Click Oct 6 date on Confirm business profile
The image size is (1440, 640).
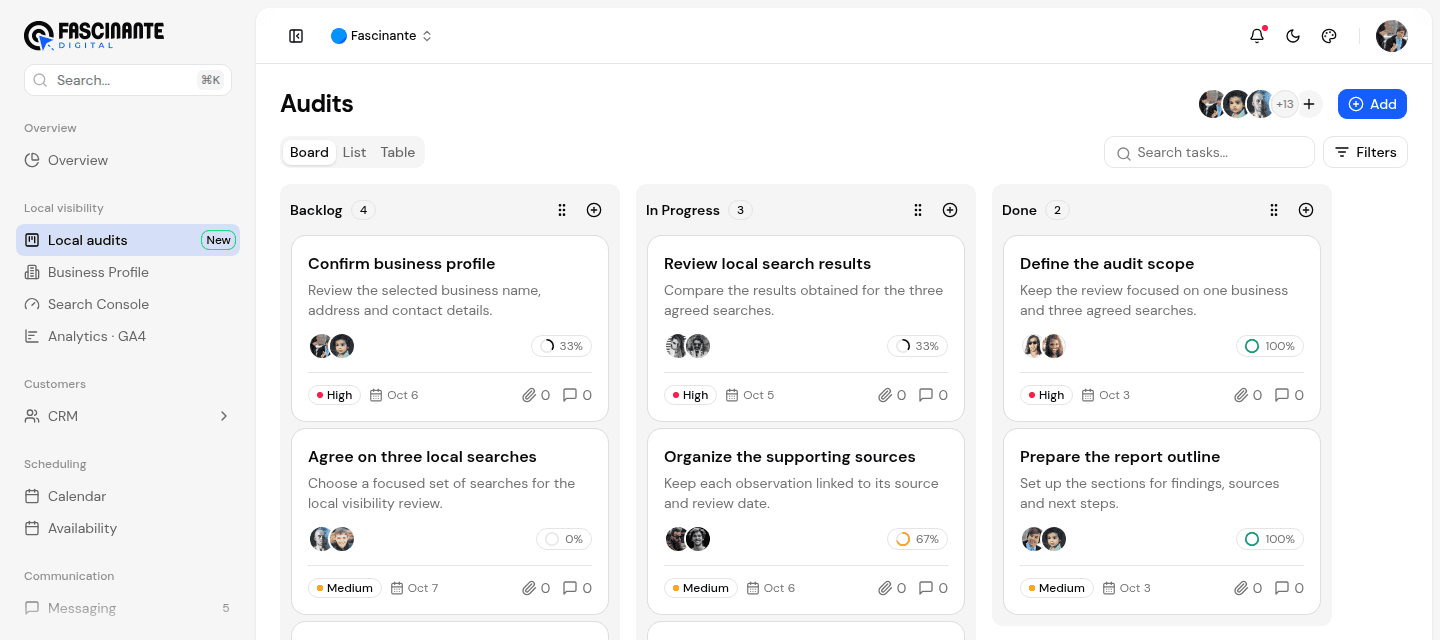(394, 395)
